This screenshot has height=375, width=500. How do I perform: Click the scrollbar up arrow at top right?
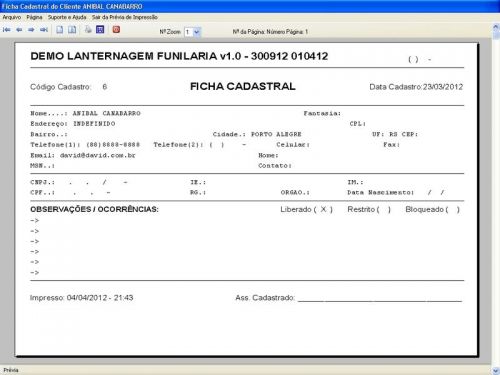click(496, 27)
